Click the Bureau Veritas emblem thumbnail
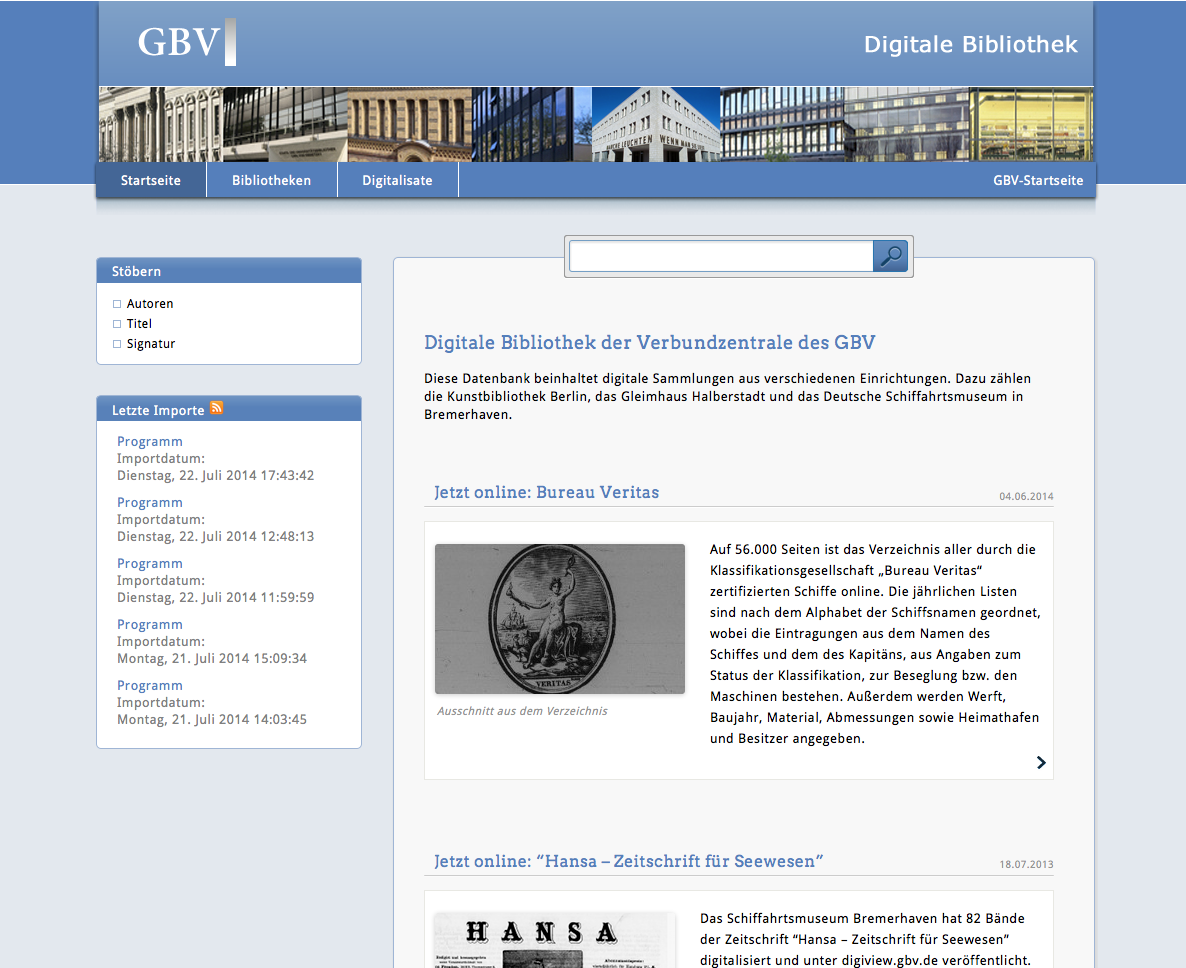The image size is (1186, 968). tap(560, 619)
